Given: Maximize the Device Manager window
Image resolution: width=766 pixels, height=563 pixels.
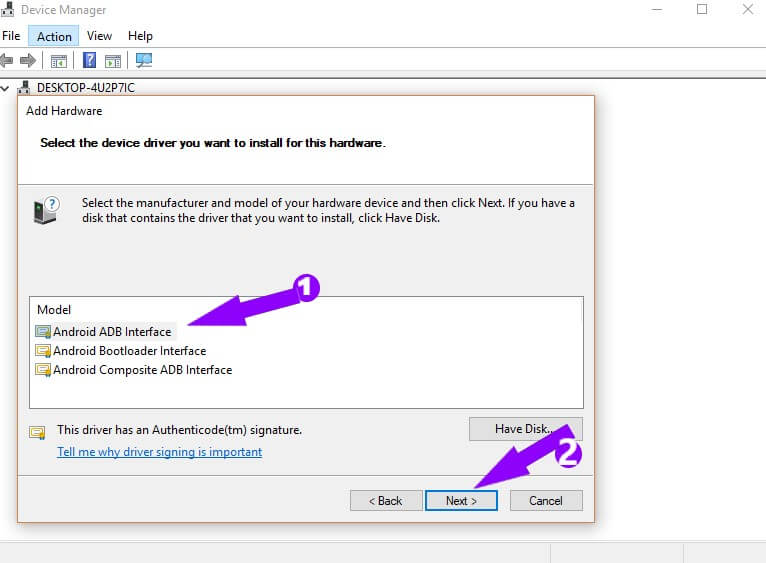Looking at the screenshot, I should (702, 9).
